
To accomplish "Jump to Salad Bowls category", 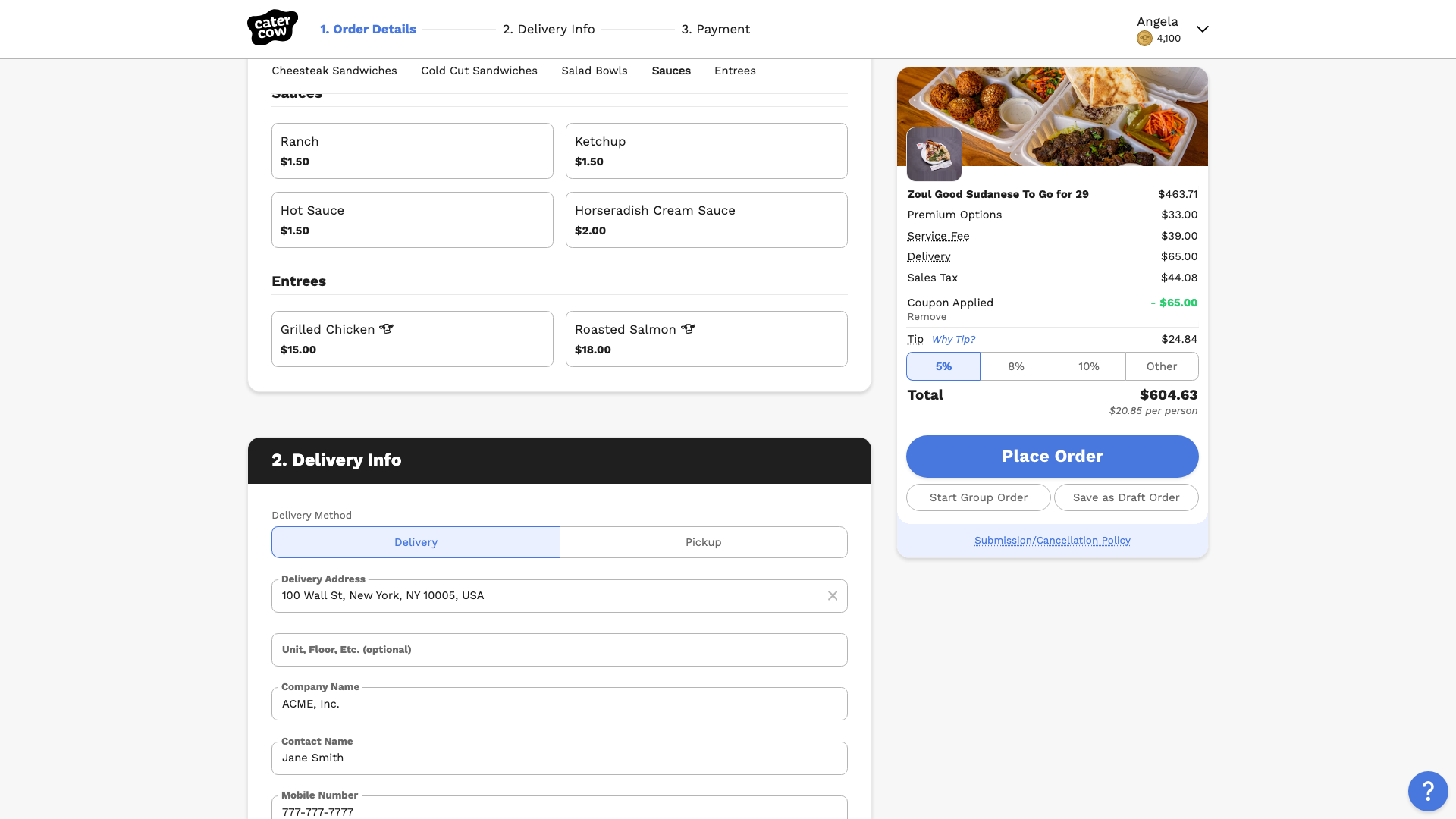I will (595, 71).
